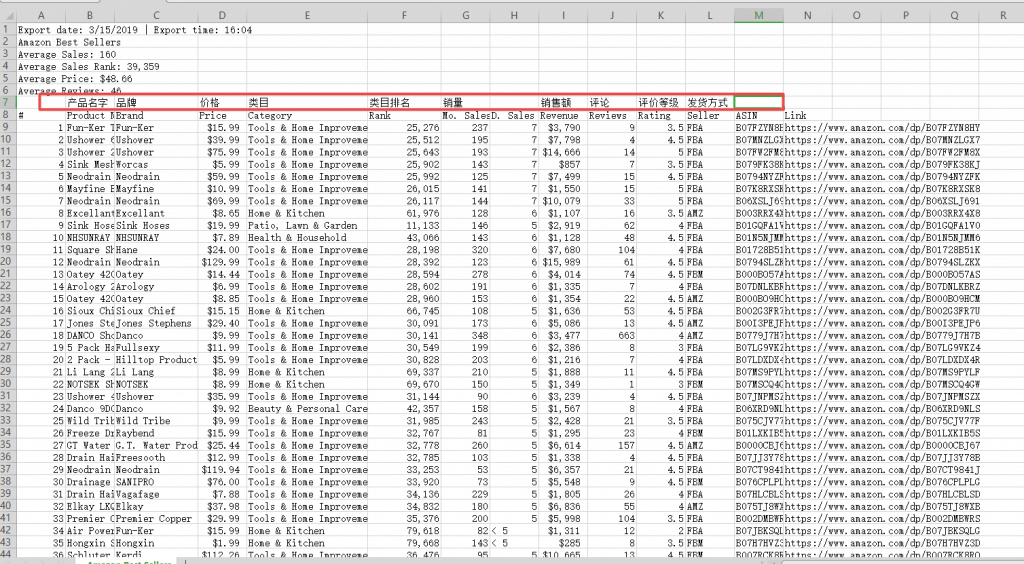Viewport: 1024px width, 564px height.
Task: Click the 'Link' header cell
Action: (x=807, y=115)
